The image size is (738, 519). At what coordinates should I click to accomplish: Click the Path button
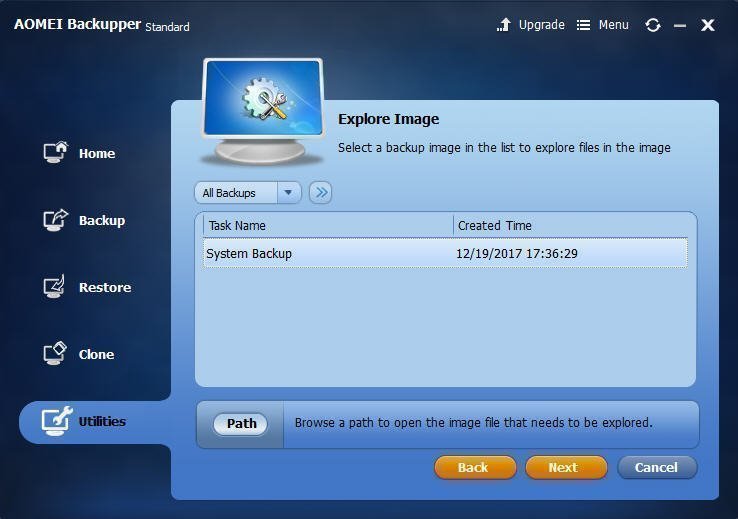click(241, 423)
